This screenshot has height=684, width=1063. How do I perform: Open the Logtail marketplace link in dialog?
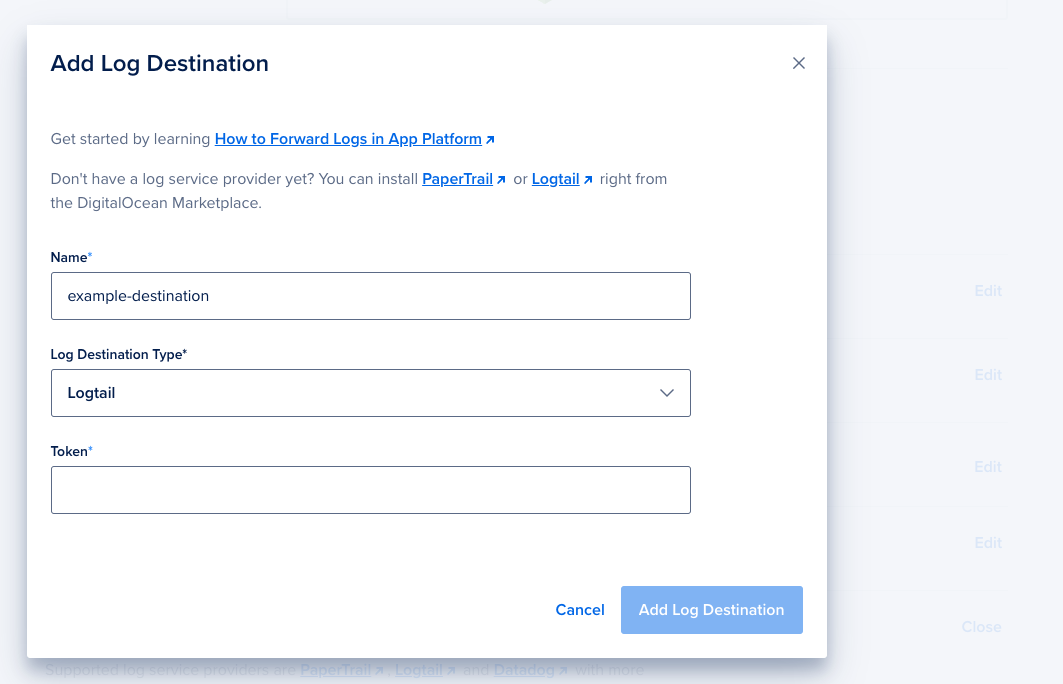coord(555,179)
